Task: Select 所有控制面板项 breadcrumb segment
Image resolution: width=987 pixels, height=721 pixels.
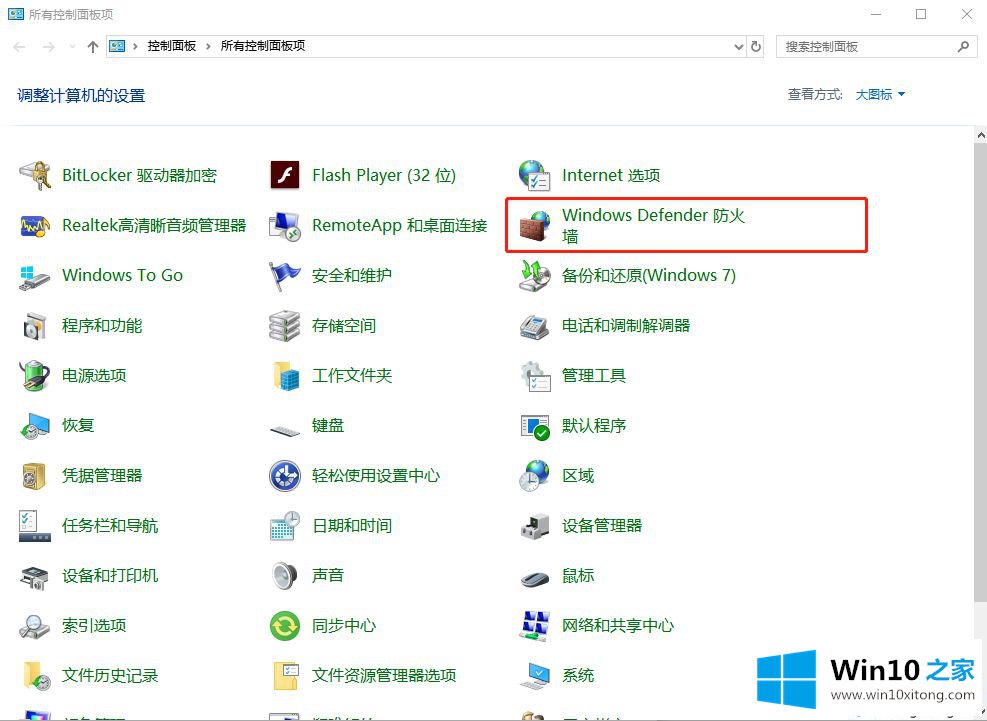Action: (x=263, y=46)
